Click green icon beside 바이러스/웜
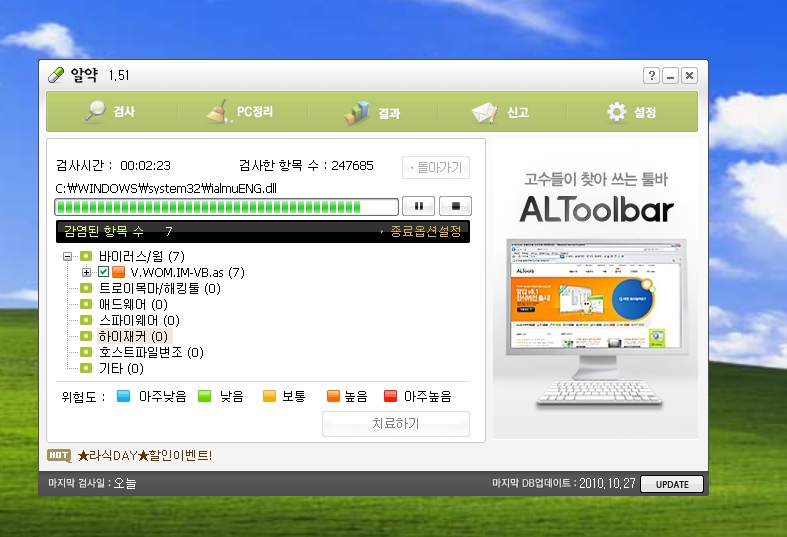This screenshot has height=537, width=787. pos(86,256)
